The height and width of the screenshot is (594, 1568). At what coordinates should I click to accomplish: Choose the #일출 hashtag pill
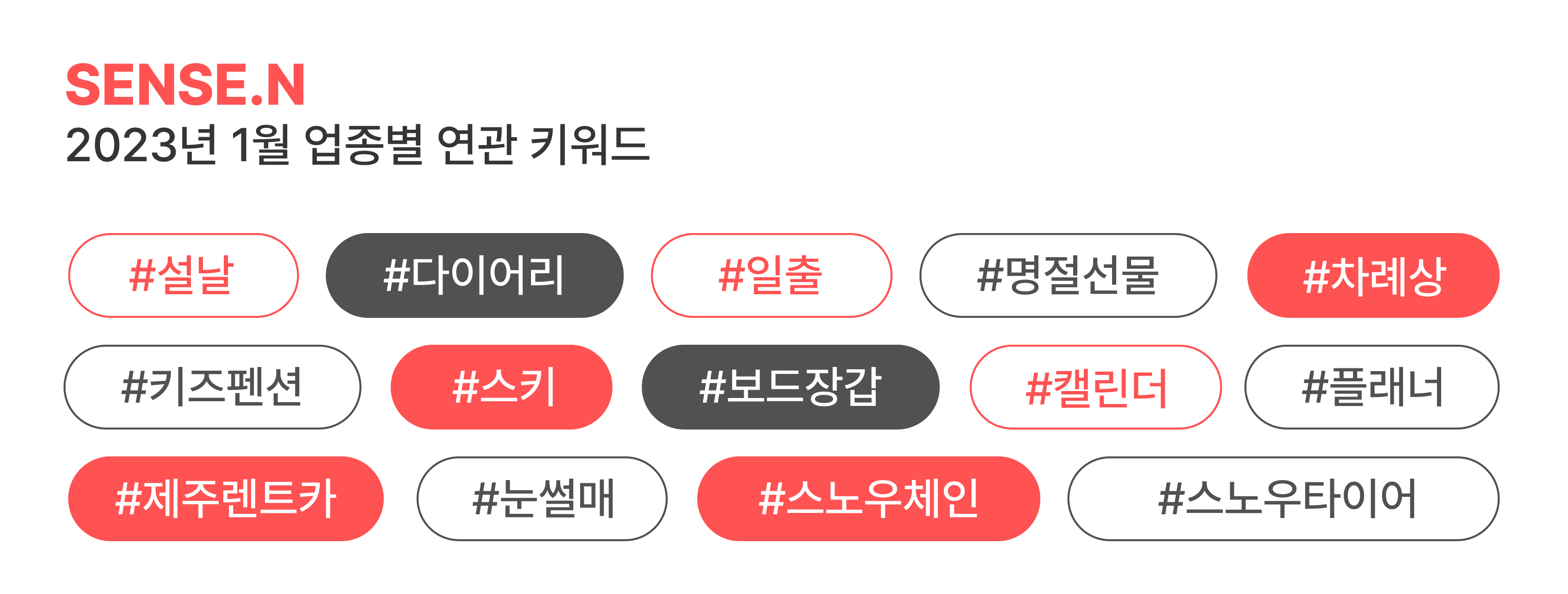pyautogui.click(x=771, y=275)
